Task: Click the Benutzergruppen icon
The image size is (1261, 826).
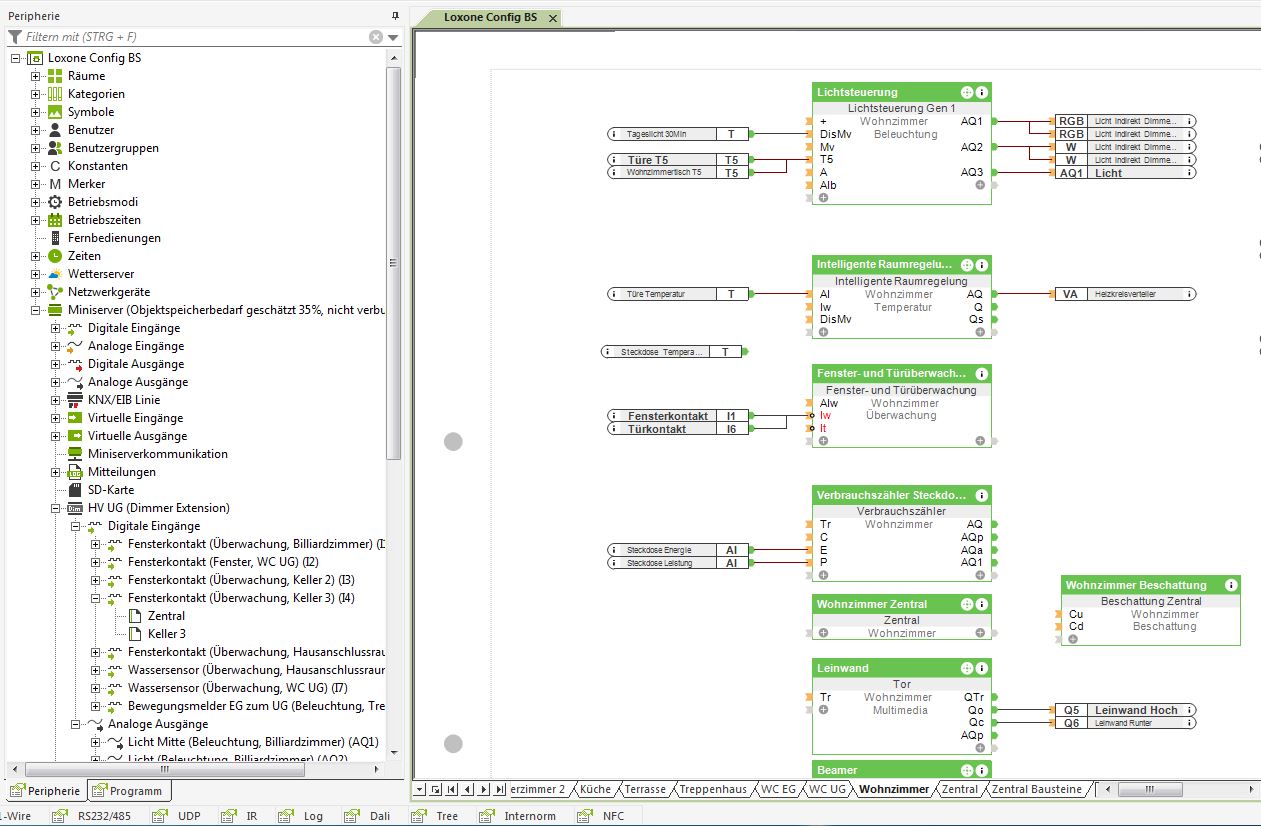Action: tap(55, 148)
